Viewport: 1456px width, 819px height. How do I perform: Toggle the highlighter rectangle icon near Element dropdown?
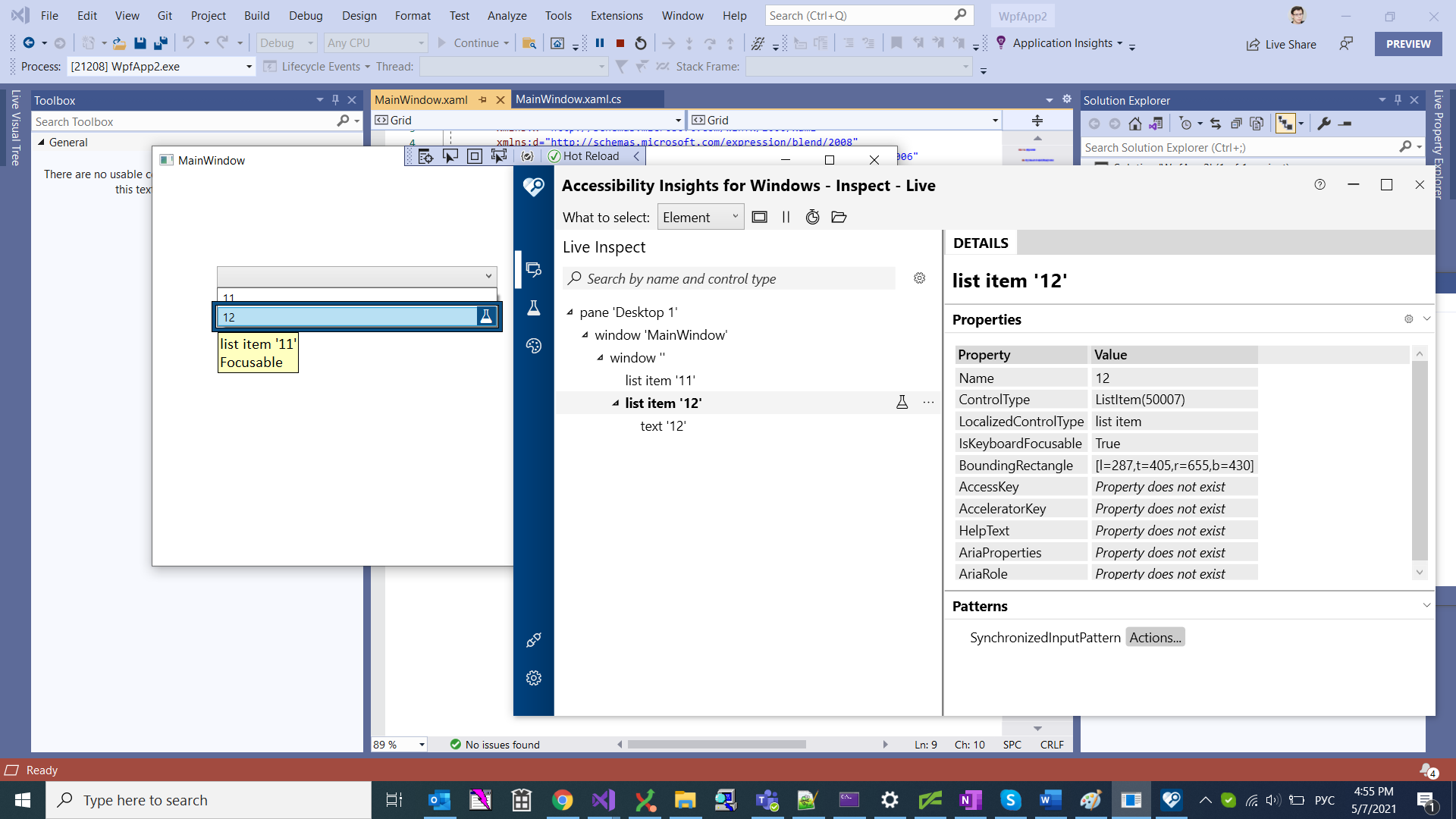[760, 217]
